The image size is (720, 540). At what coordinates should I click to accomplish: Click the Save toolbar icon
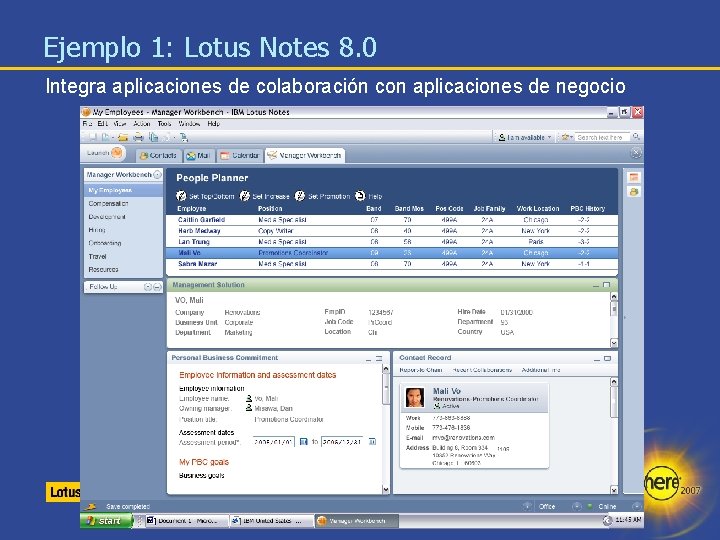pos(93,137)
